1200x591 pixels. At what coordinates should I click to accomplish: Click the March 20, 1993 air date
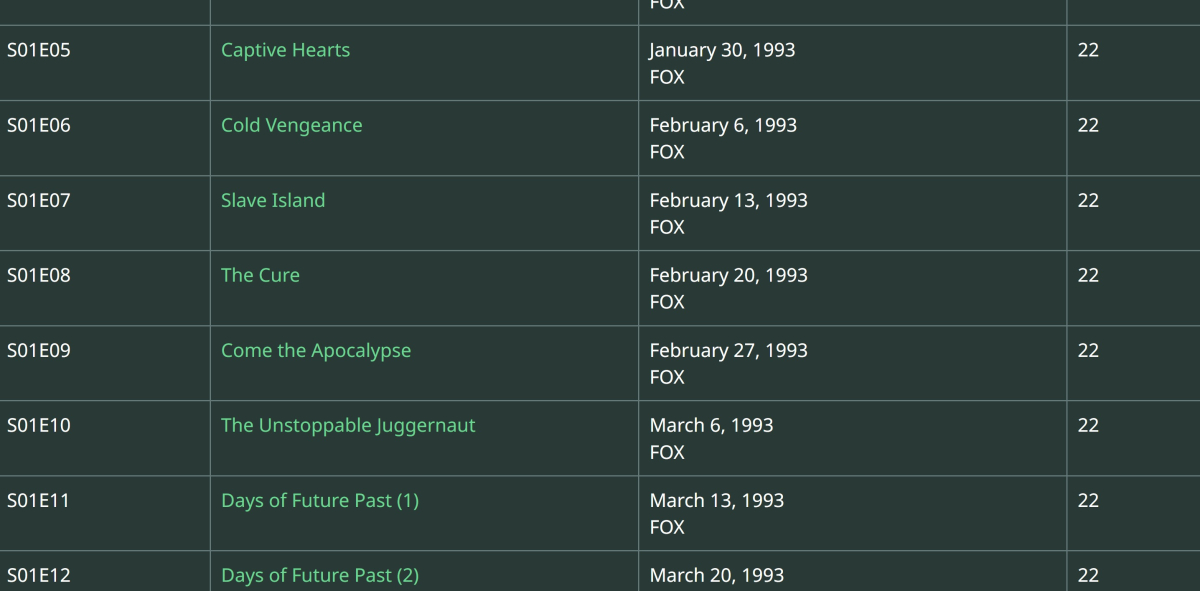point(717,575)
